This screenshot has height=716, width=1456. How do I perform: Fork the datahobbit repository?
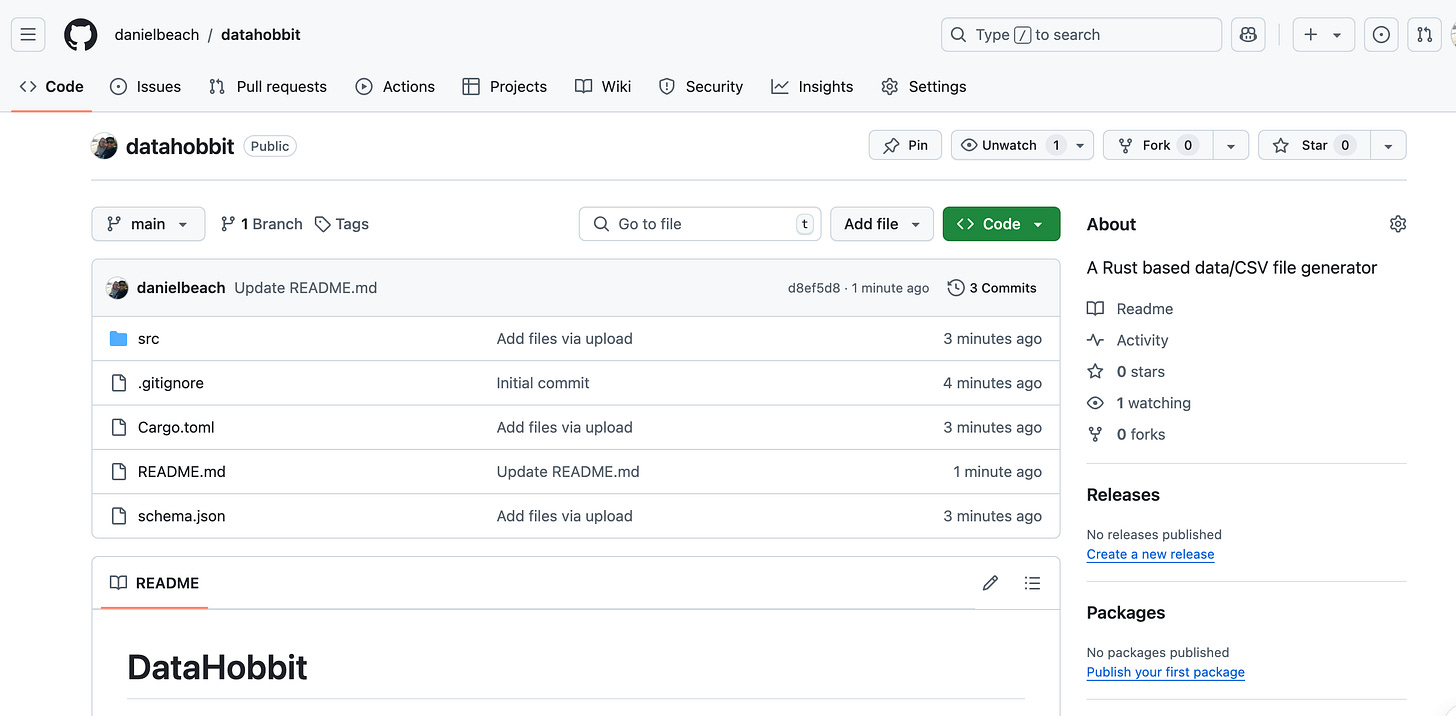(x=1158, y=146)
